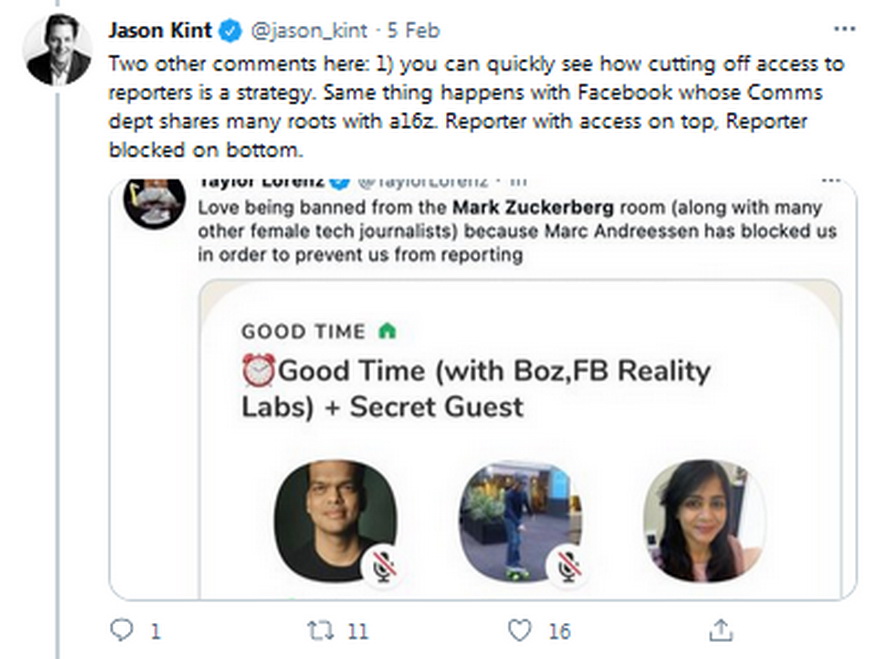Viewport: 880px width, 659px height.
Task: Click the green house icon beside GOOD TIME
Action: coord(387,331)
